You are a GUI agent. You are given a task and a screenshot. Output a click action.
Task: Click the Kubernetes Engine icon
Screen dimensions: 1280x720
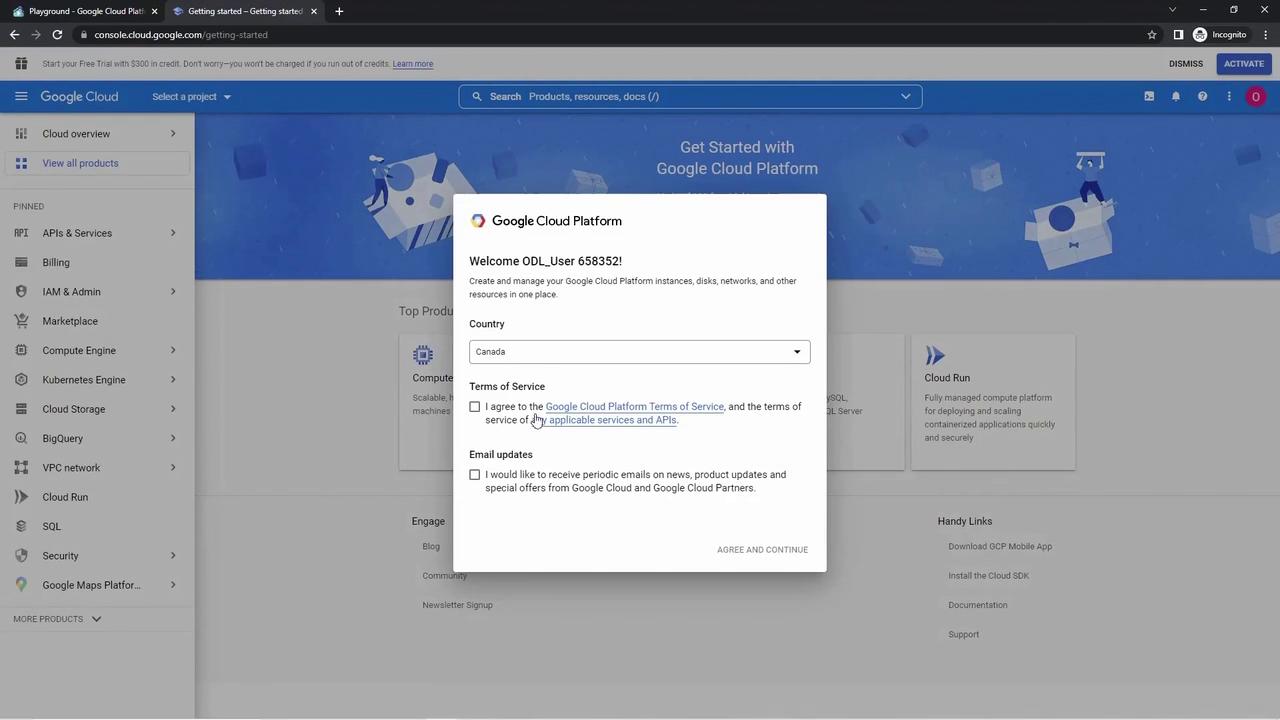pos(21,379)
